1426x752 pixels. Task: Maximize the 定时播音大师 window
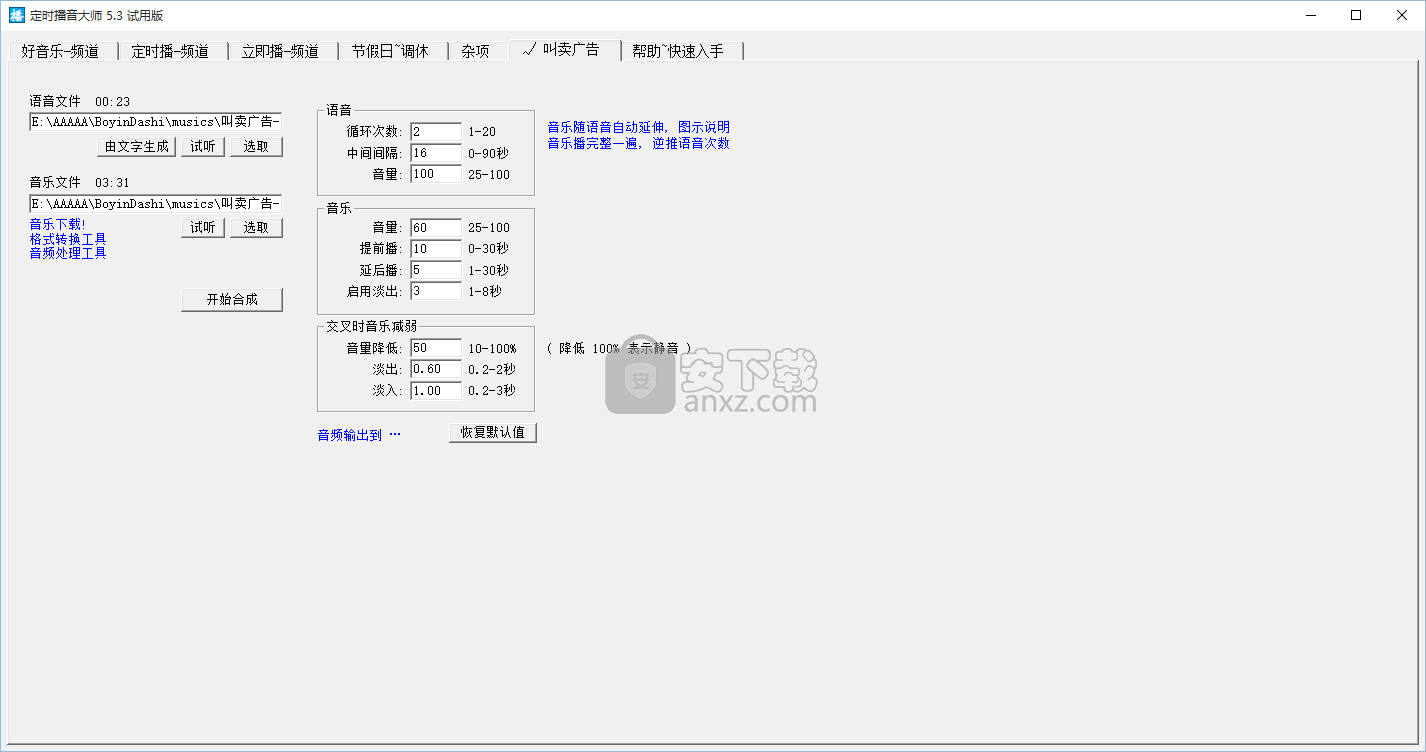[1356, 15]
